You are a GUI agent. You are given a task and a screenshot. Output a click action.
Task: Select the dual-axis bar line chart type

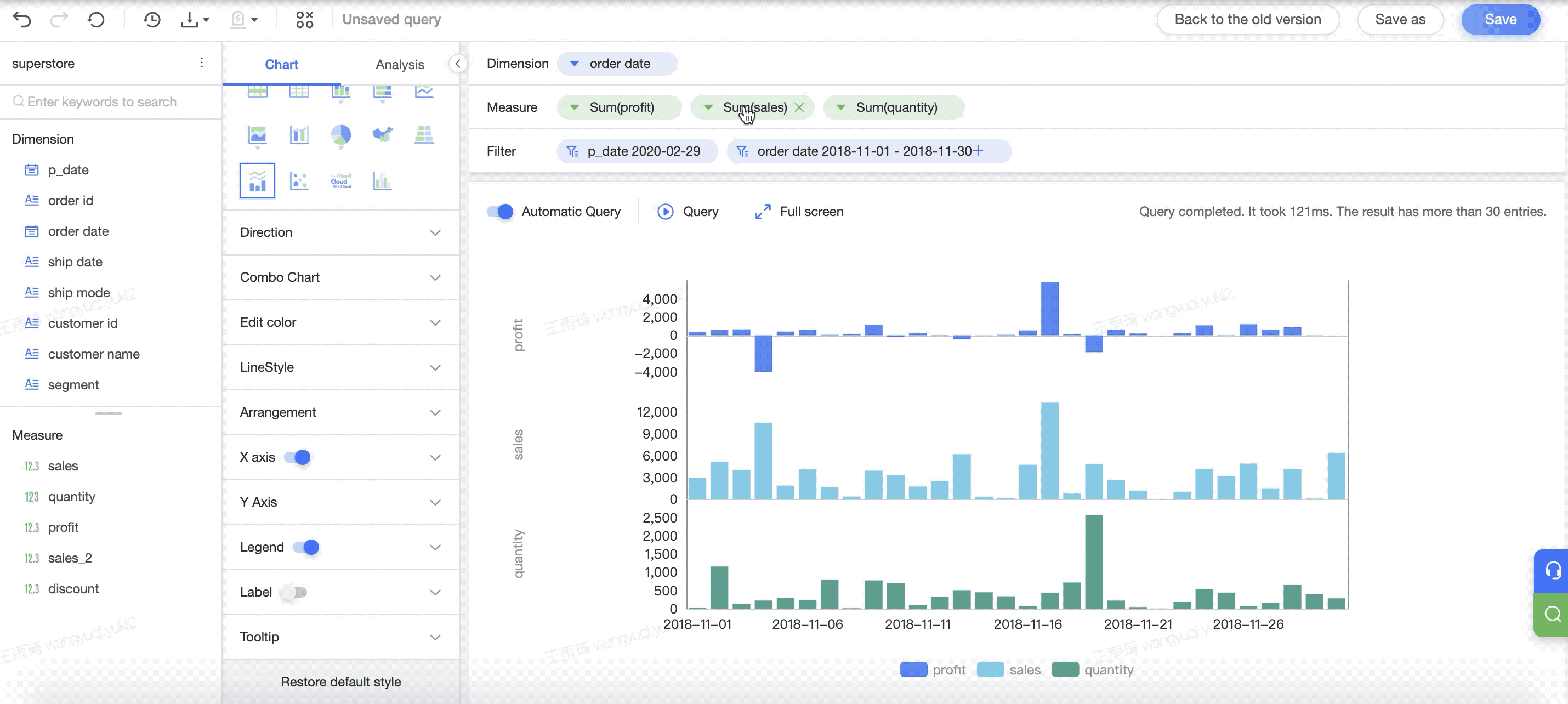click(x=299, y=134)
